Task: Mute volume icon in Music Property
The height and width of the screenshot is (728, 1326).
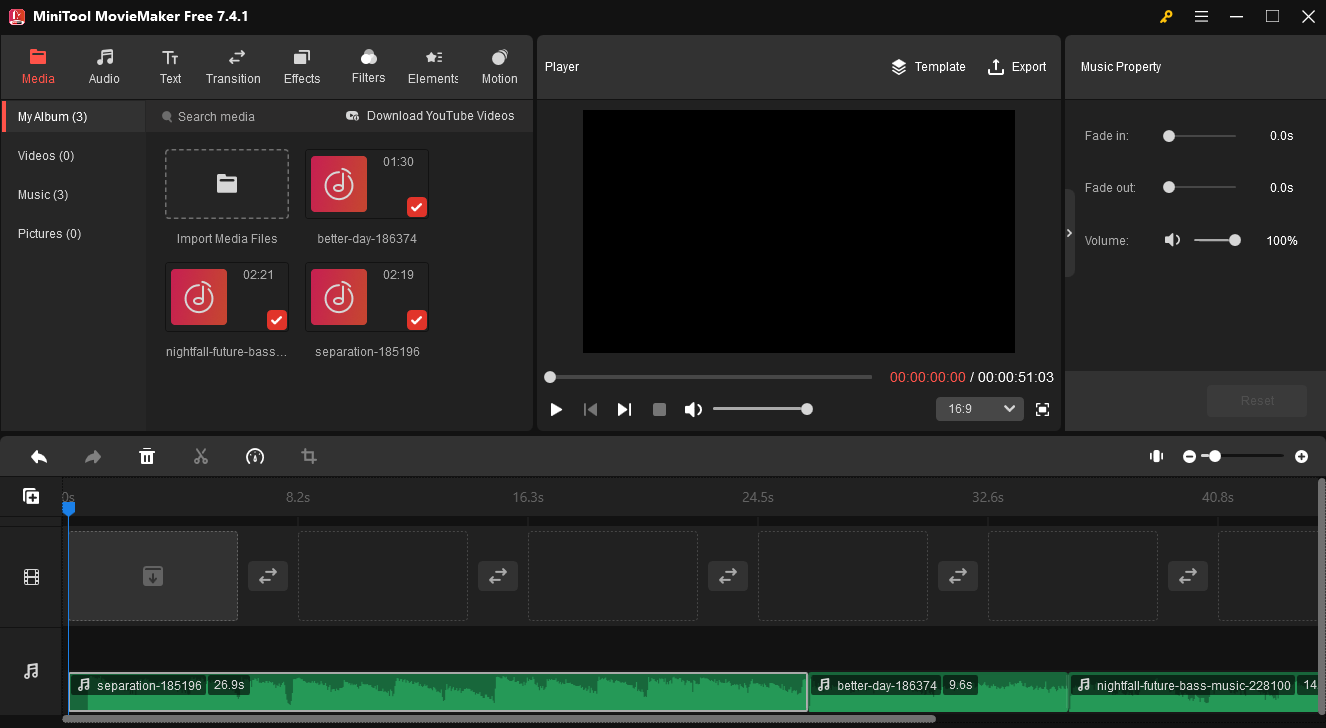Action: click(1172, 240)
